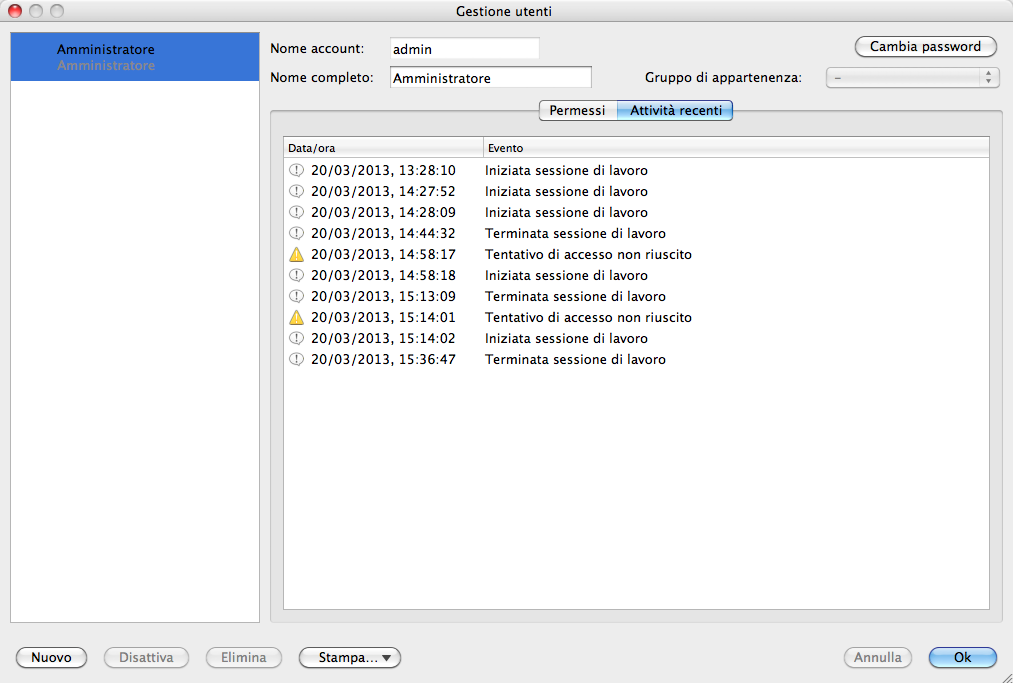Viewport: 1013px width, 683px height.
Task: Click into the Nome account field
Action: 464,49
